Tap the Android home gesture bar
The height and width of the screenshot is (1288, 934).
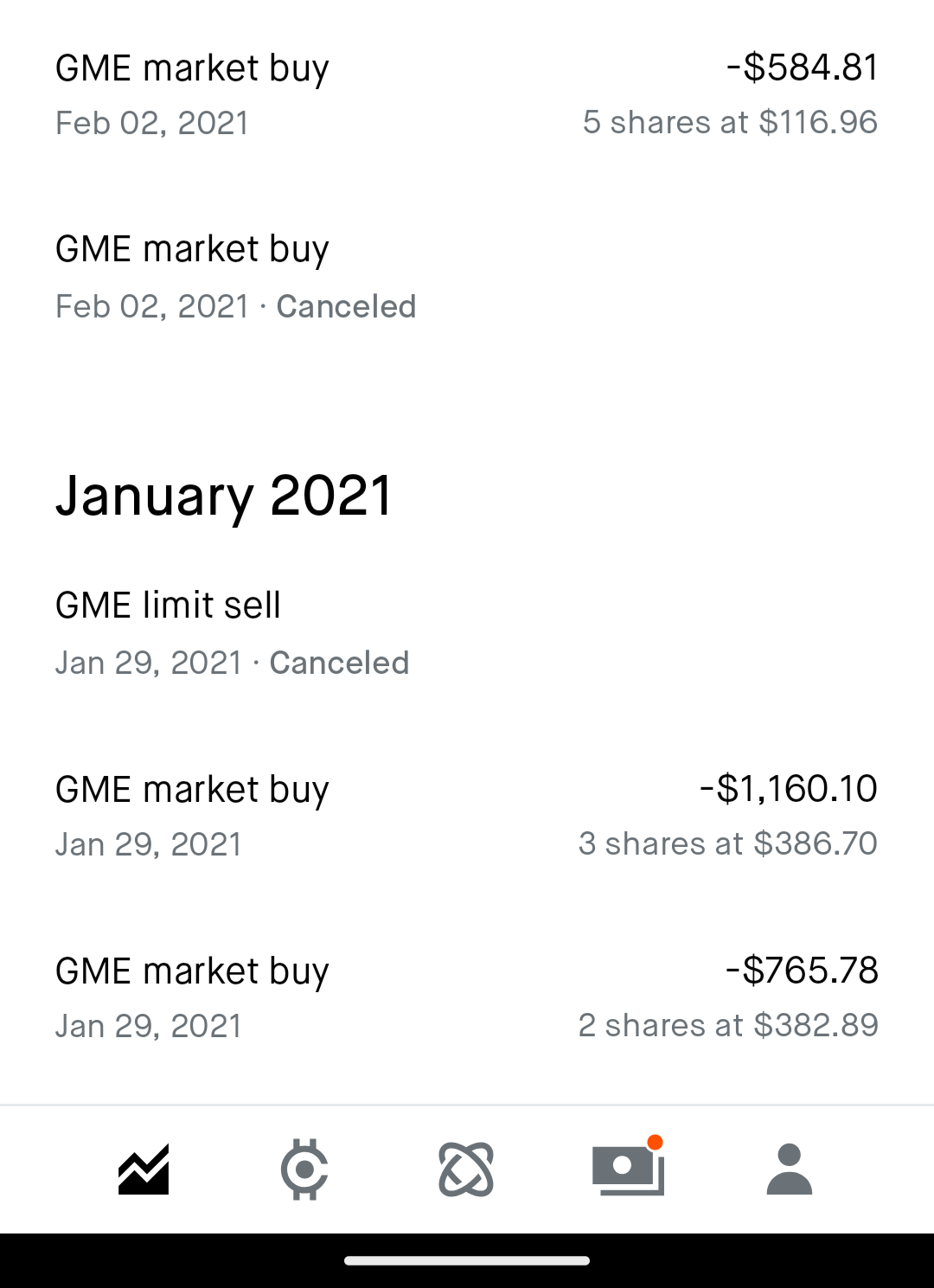(467, 1260)
